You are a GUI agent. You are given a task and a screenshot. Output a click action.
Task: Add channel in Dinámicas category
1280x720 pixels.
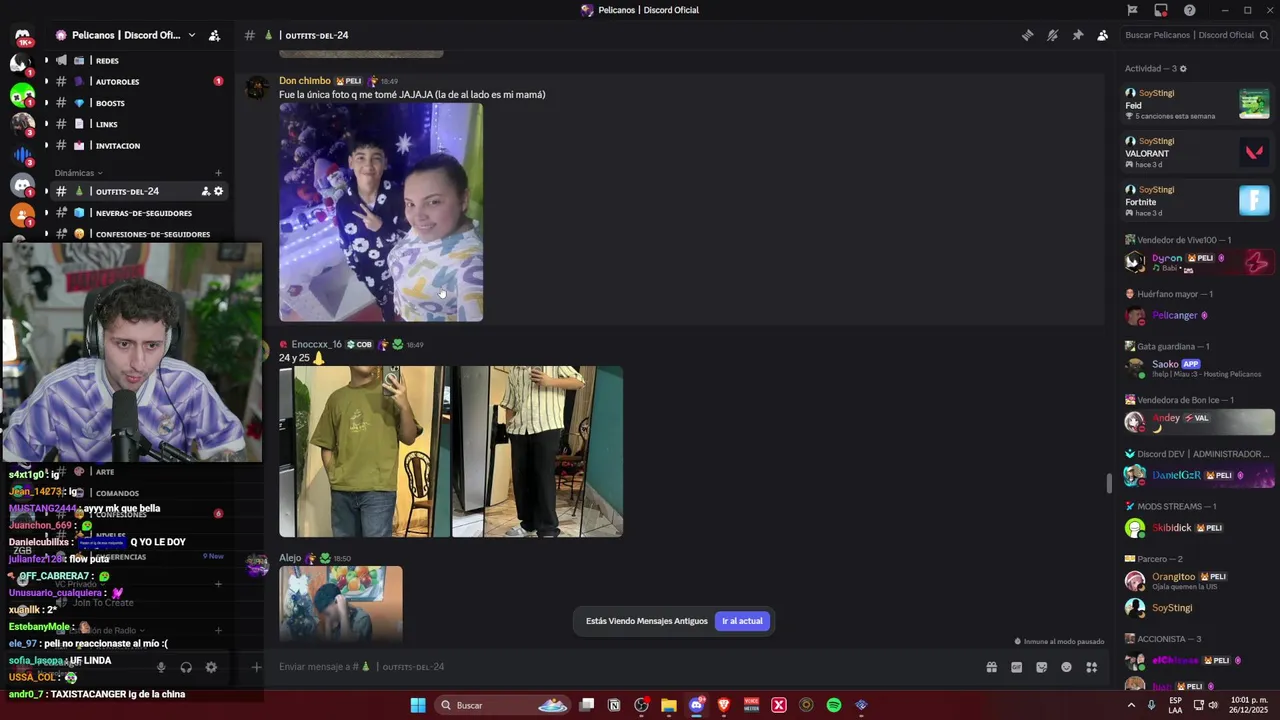[218, 173]
